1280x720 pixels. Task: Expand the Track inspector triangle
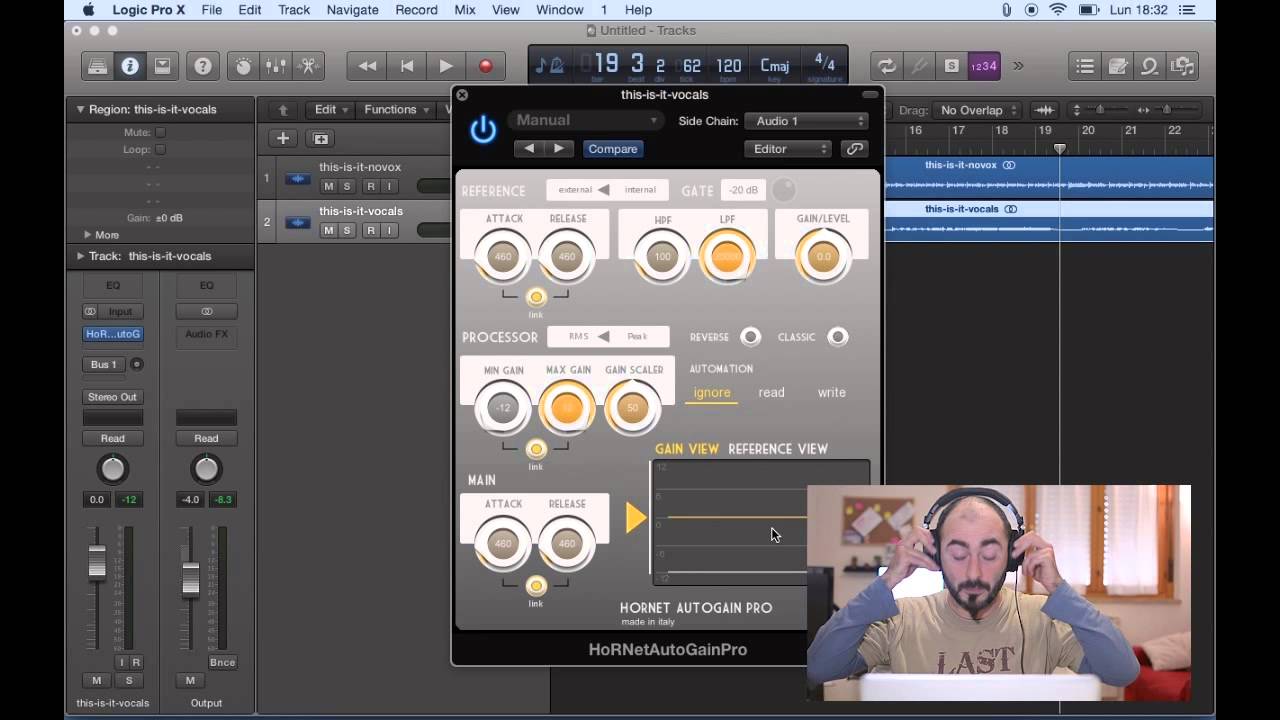pyautogui.click(x=81, y=256)
